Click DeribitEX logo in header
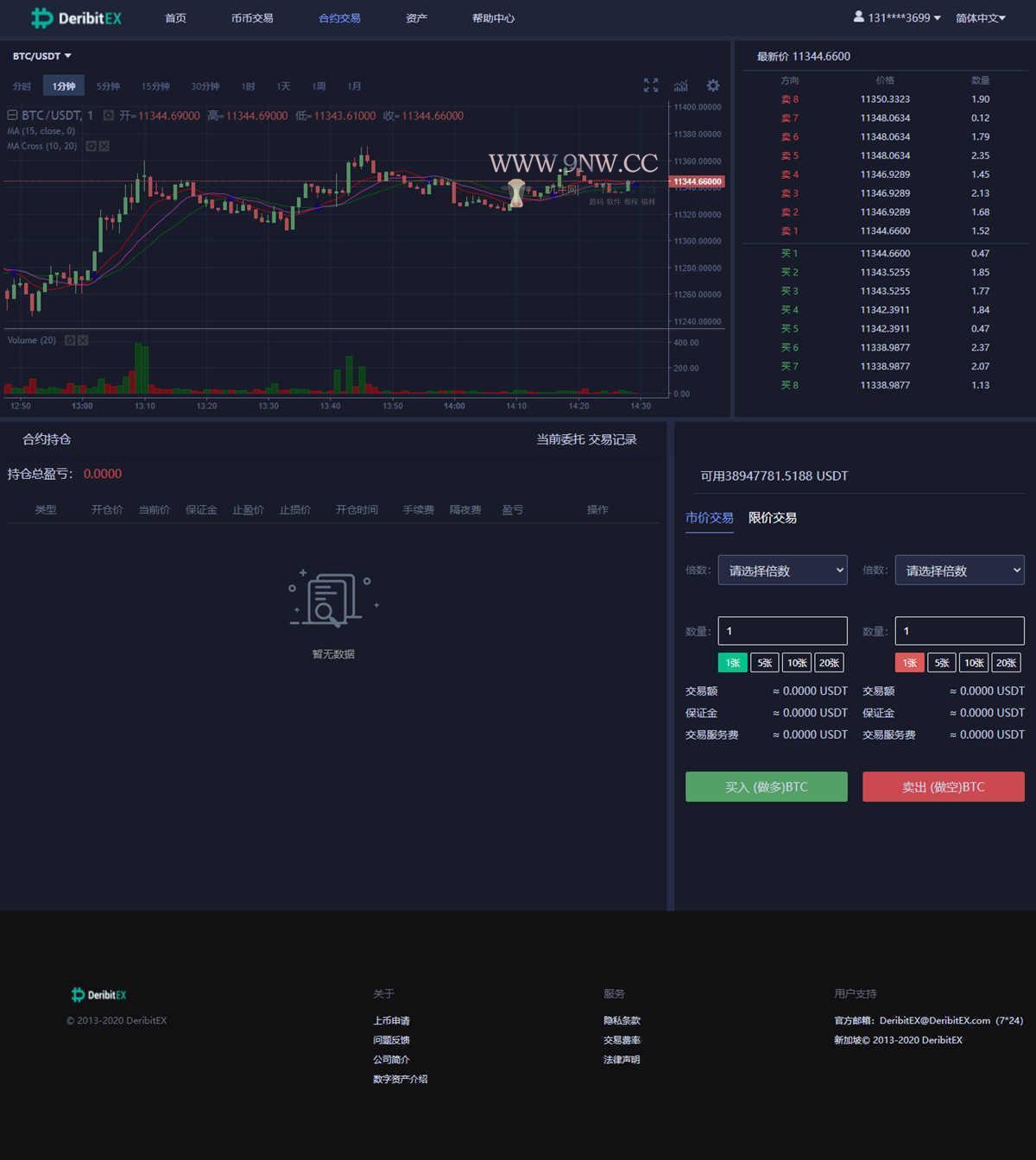This screenshot has width=1036, height=1160. pyautogui.click(x=77, y=18)
